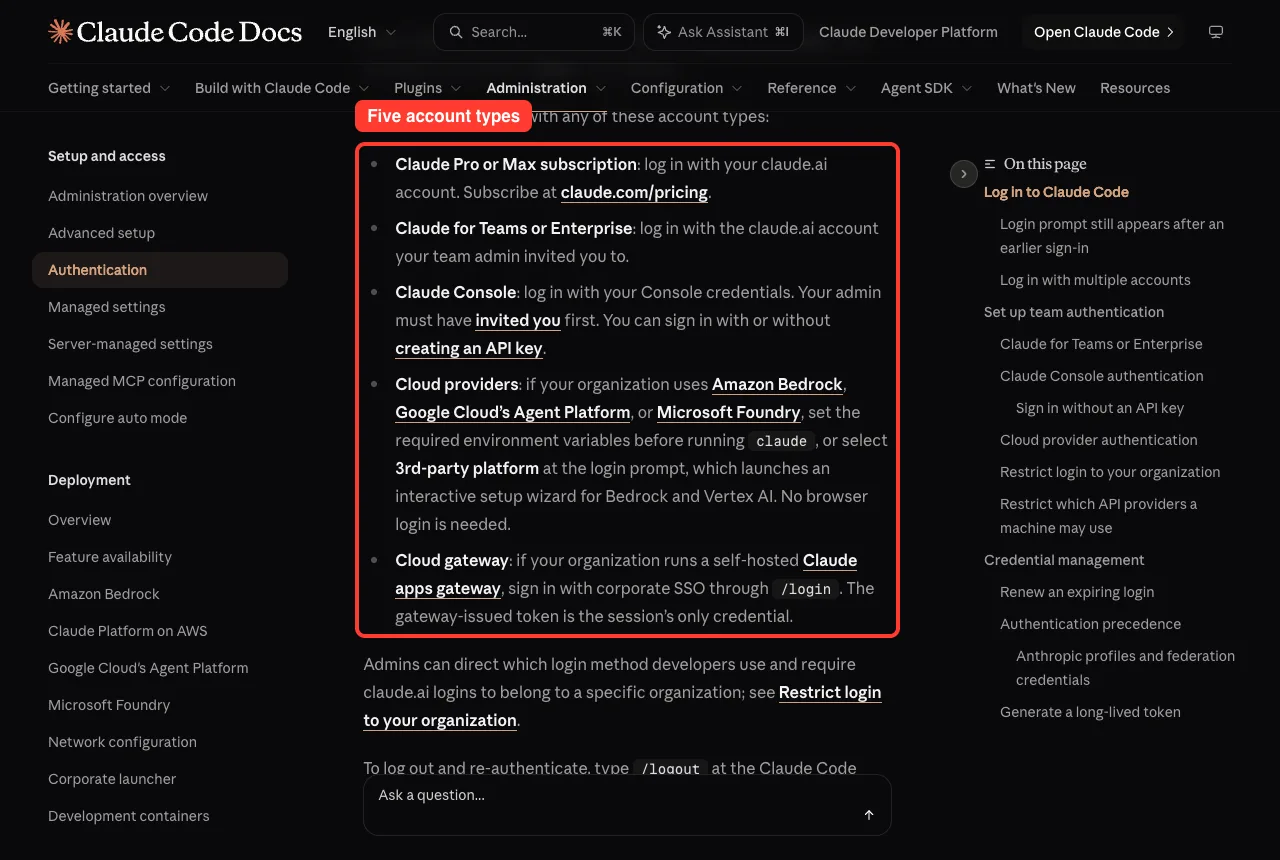Expand the Getting started menu
Viewport: 1280px width, 860px height.
click(x=109, y=88)
